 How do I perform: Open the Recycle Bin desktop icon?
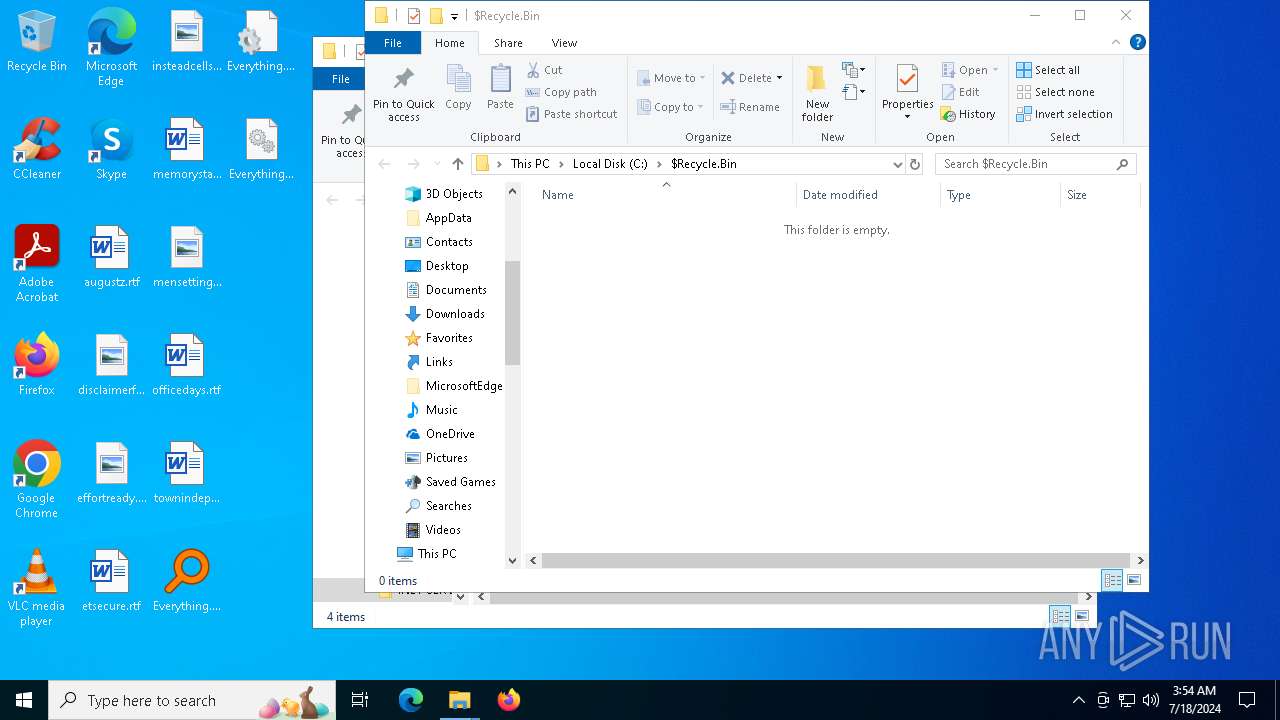[36, 42]
